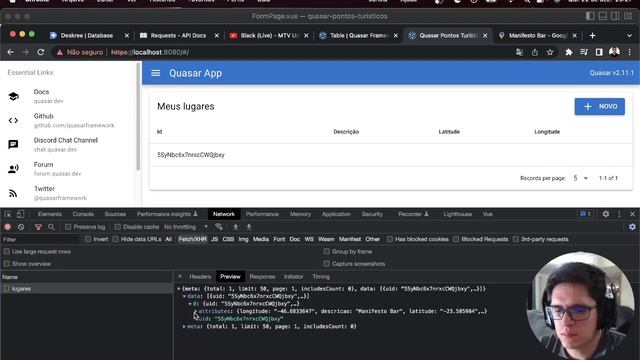Click the Export HAR download arrow icon
The height and width of the screenshot is (360, 640).
coord(249,227)
